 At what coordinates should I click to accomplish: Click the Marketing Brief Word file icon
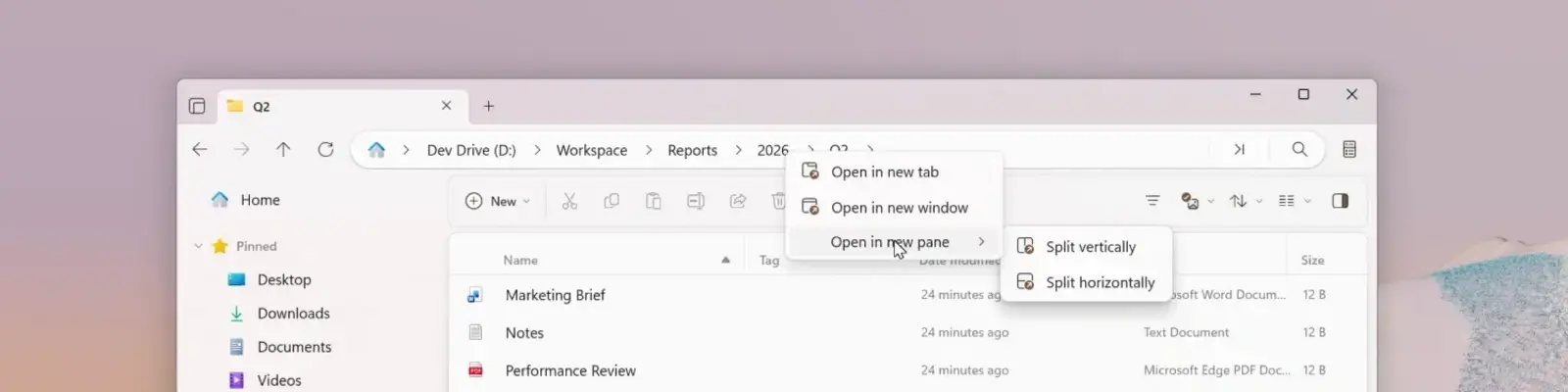475,295
